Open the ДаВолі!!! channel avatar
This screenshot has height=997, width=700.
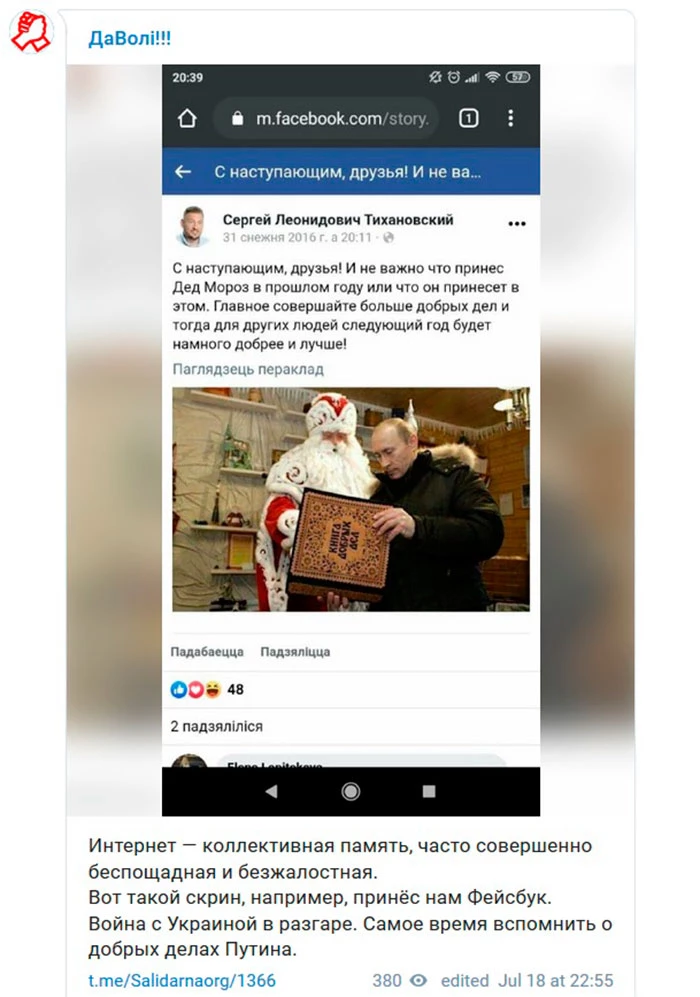tap(31, 31)
